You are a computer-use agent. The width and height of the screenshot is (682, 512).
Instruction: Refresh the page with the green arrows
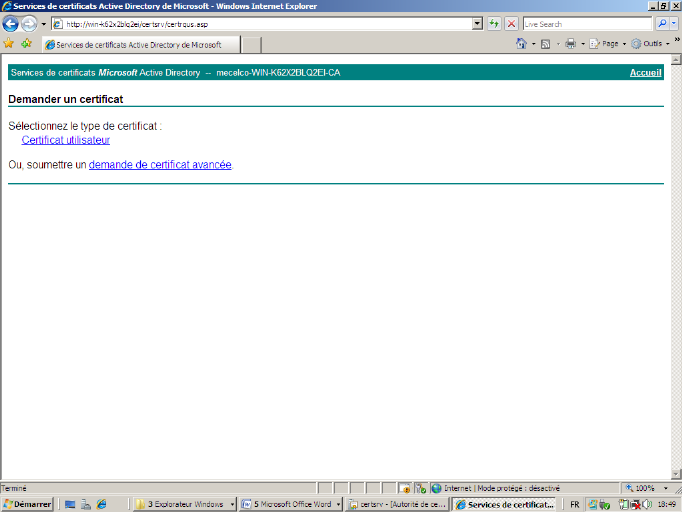click(494, 23)
